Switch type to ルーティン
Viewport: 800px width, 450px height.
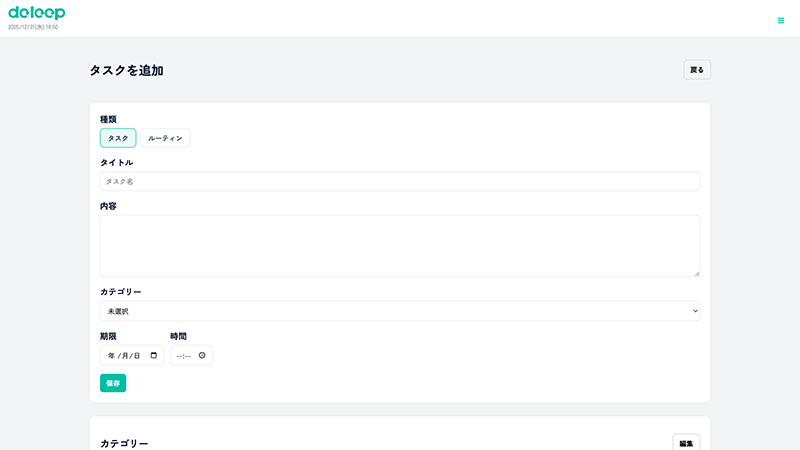tap(165, 138)
